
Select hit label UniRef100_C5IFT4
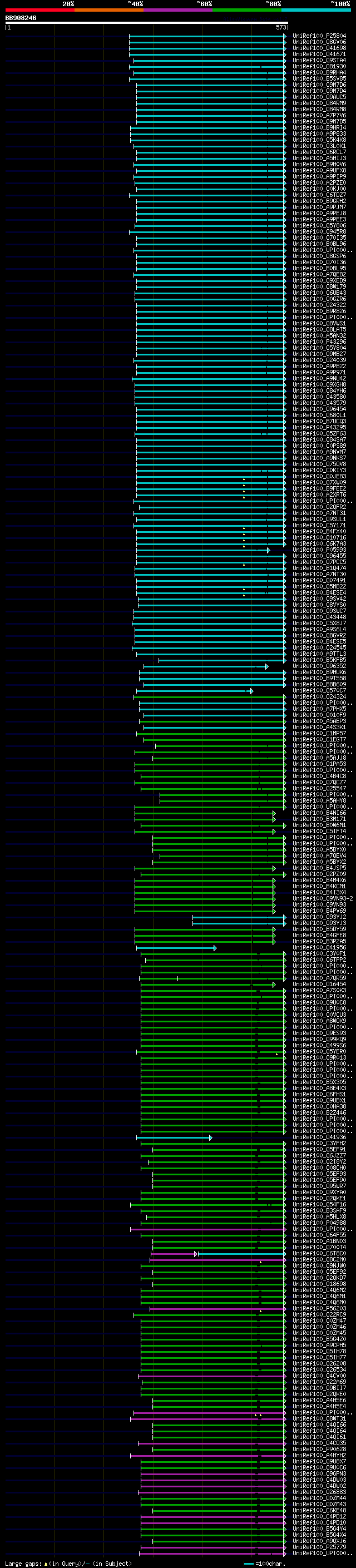pyautogui.click(x=319, y=831)
